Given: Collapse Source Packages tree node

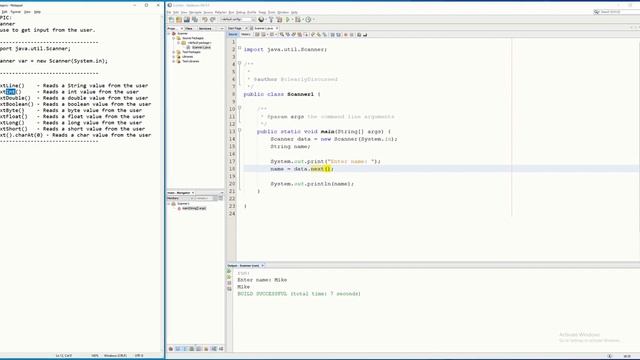Looking at the screenshot, I should click(x=173, y=38).
